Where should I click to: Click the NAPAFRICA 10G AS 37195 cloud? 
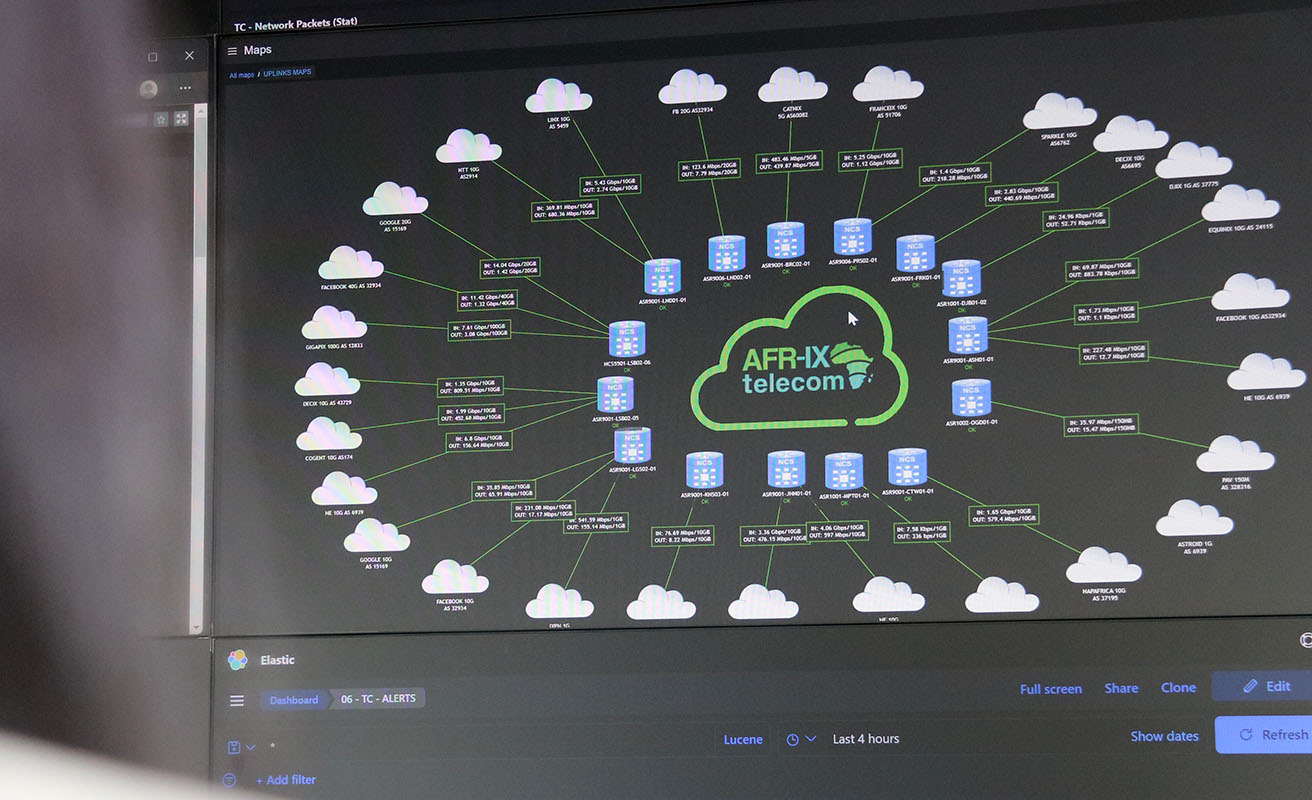coord(1103,565)
